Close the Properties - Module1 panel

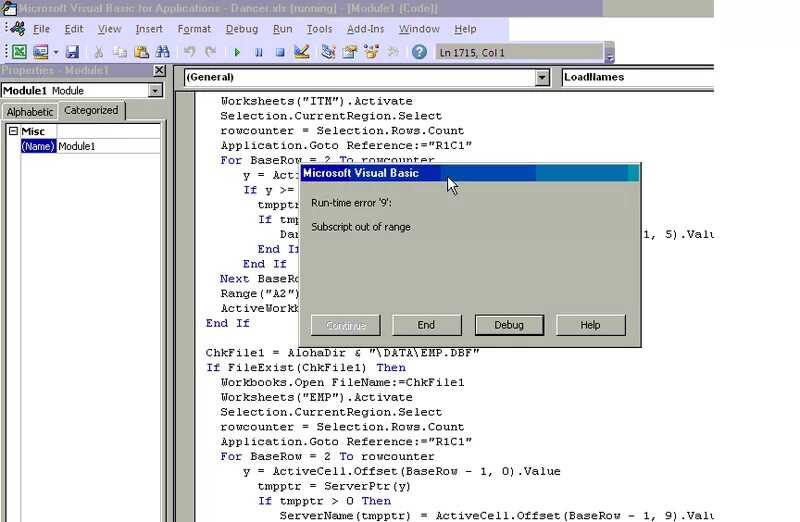160,70
